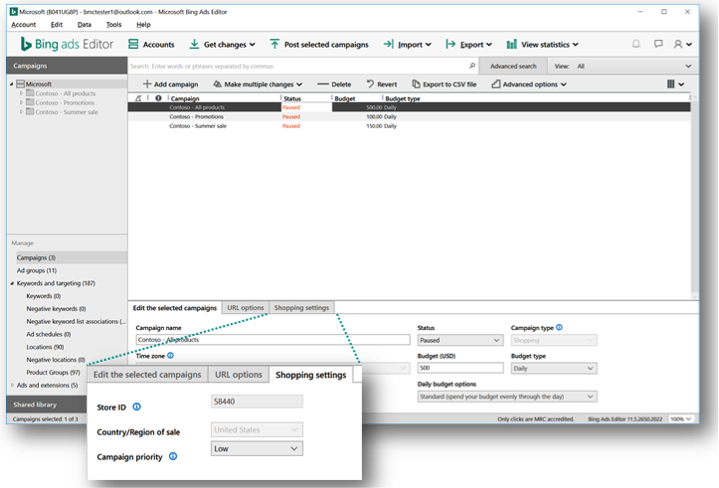Open the Get changes dropdown

point(222,44)
